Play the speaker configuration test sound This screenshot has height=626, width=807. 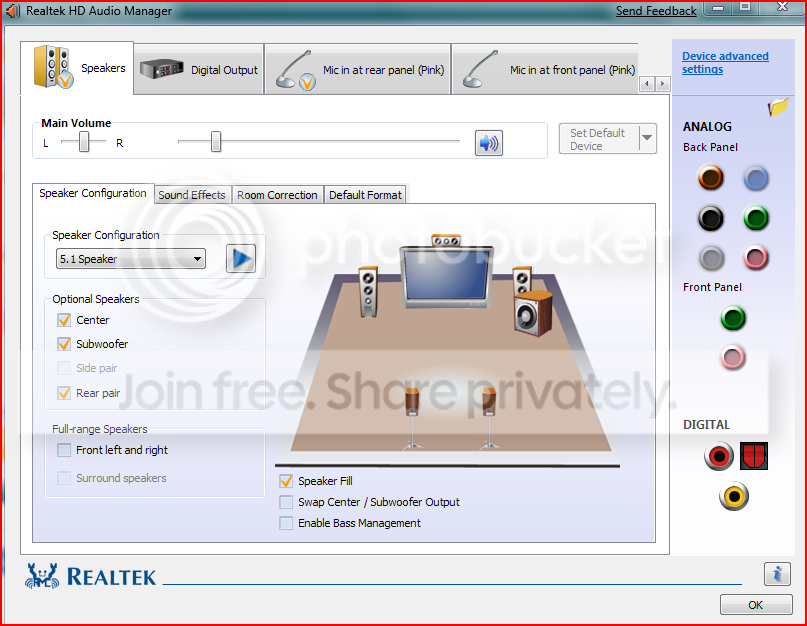coord(241,258)
